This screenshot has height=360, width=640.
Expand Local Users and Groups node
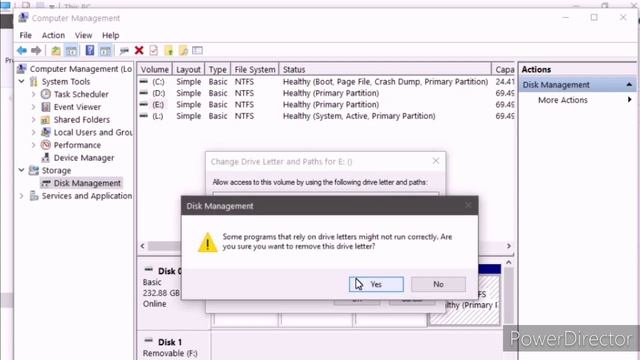tap(33, 132)
